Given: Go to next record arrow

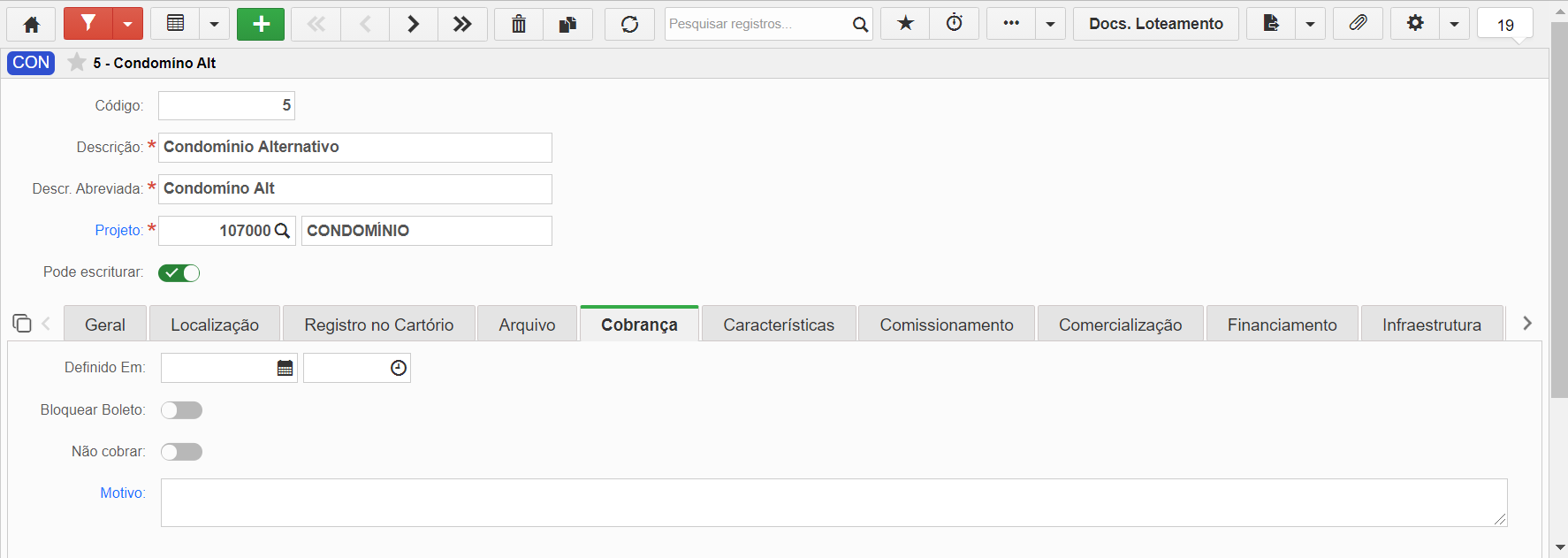Looking at the screenshot, I should tap(413, 24).
